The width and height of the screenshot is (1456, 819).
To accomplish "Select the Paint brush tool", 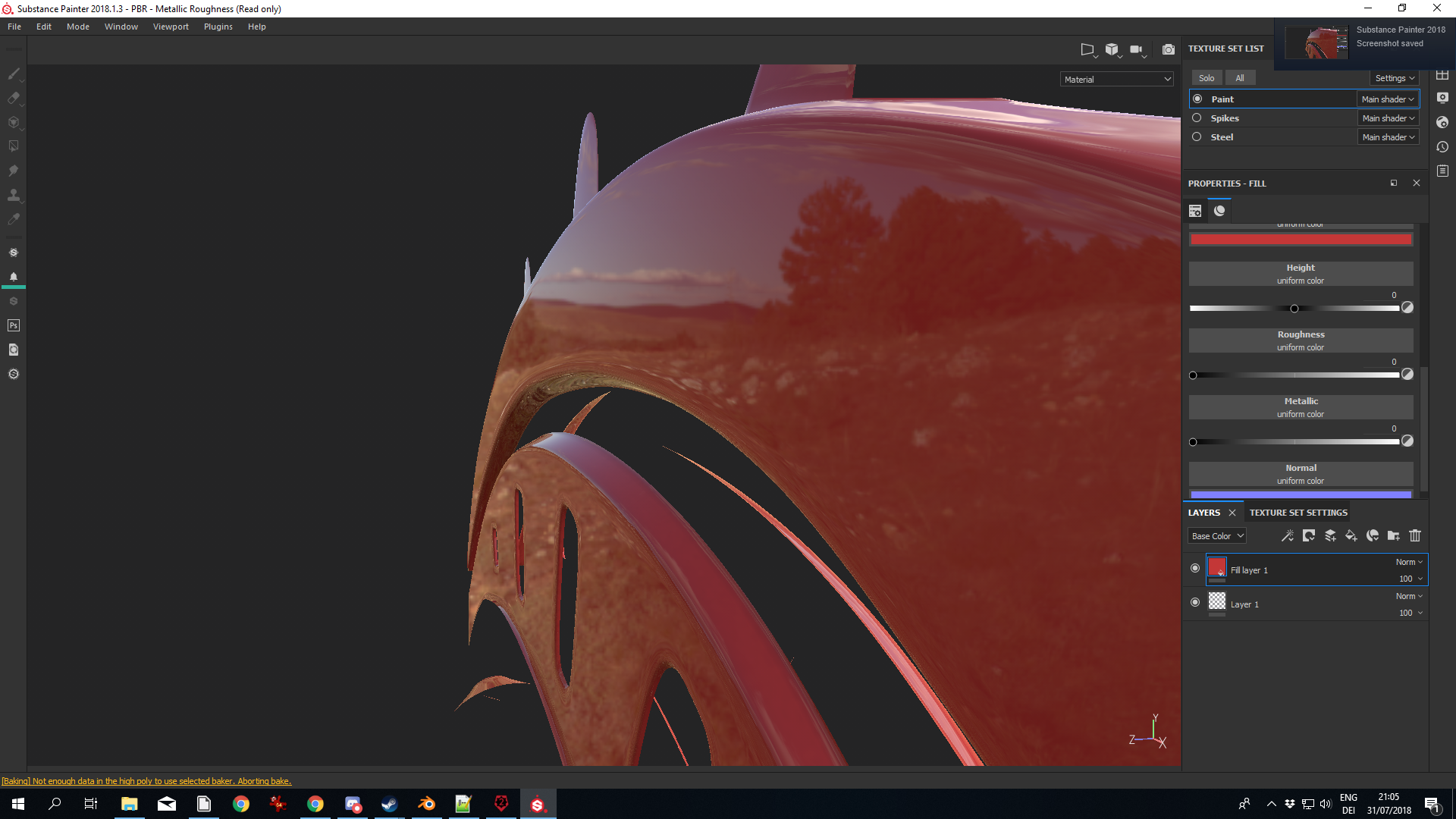I will [13, 74].
